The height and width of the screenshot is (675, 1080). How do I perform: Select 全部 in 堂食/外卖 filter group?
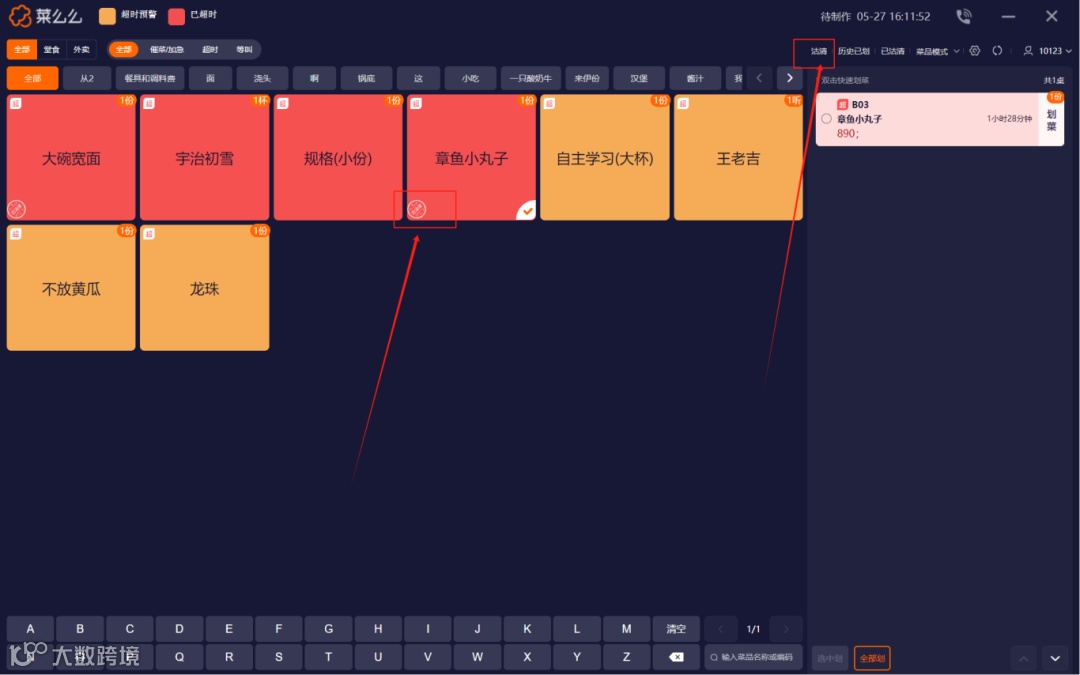pos(22,50)
